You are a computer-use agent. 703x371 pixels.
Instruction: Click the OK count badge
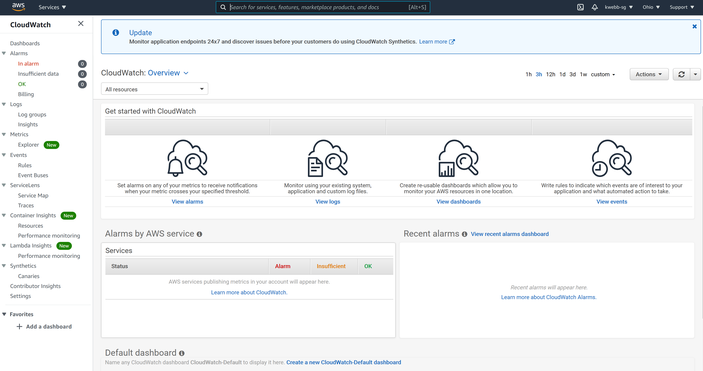(82, 84)
